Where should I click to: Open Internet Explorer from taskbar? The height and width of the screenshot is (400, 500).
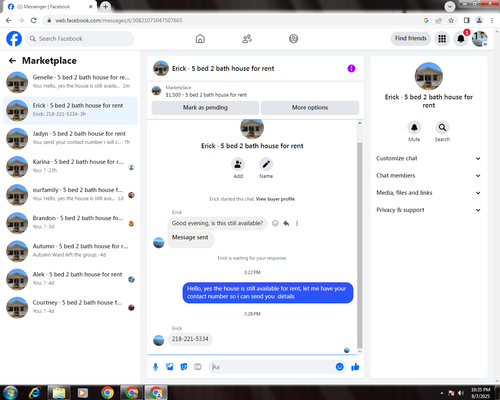[x=35, y=393]
